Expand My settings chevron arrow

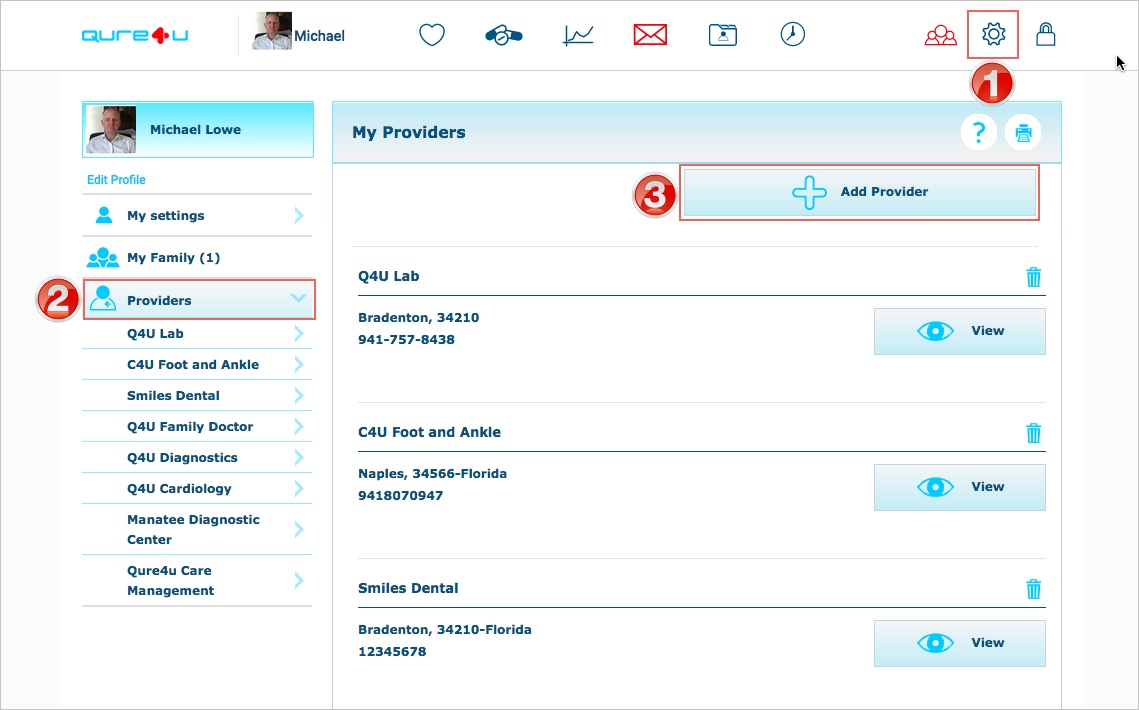(299, 215)
